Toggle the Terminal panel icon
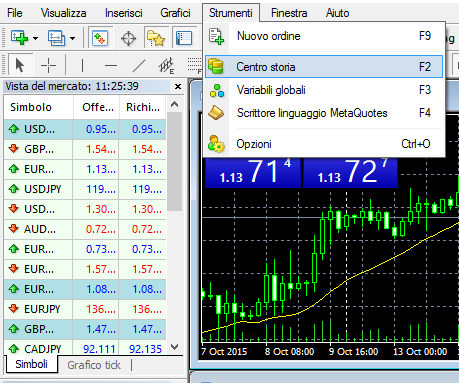459x383 pixels. (184, 38)
